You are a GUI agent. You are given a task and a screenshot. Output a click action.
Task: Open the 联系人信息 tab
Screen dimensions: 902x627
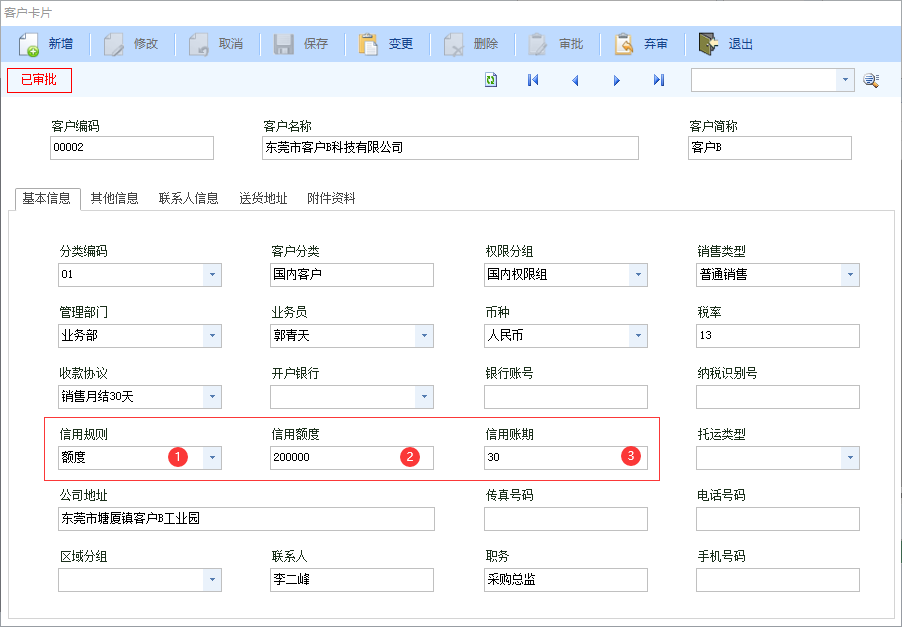pyautogui.click(x=191, y=197)
